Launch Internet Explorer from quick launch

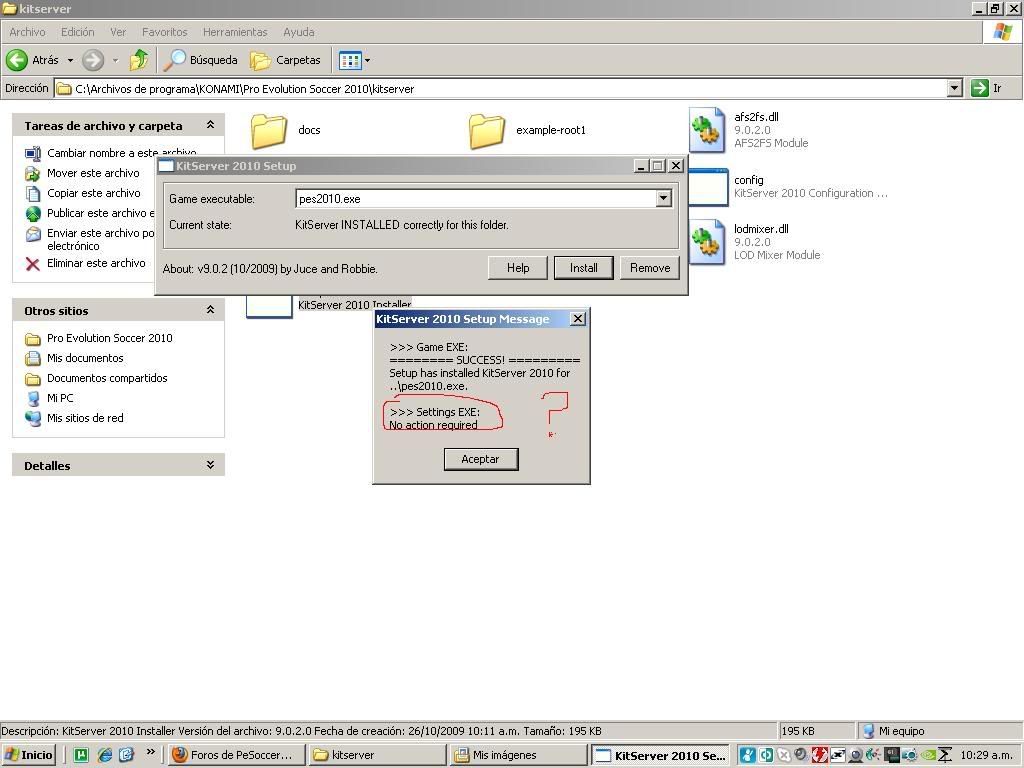(x=104, y=755)
